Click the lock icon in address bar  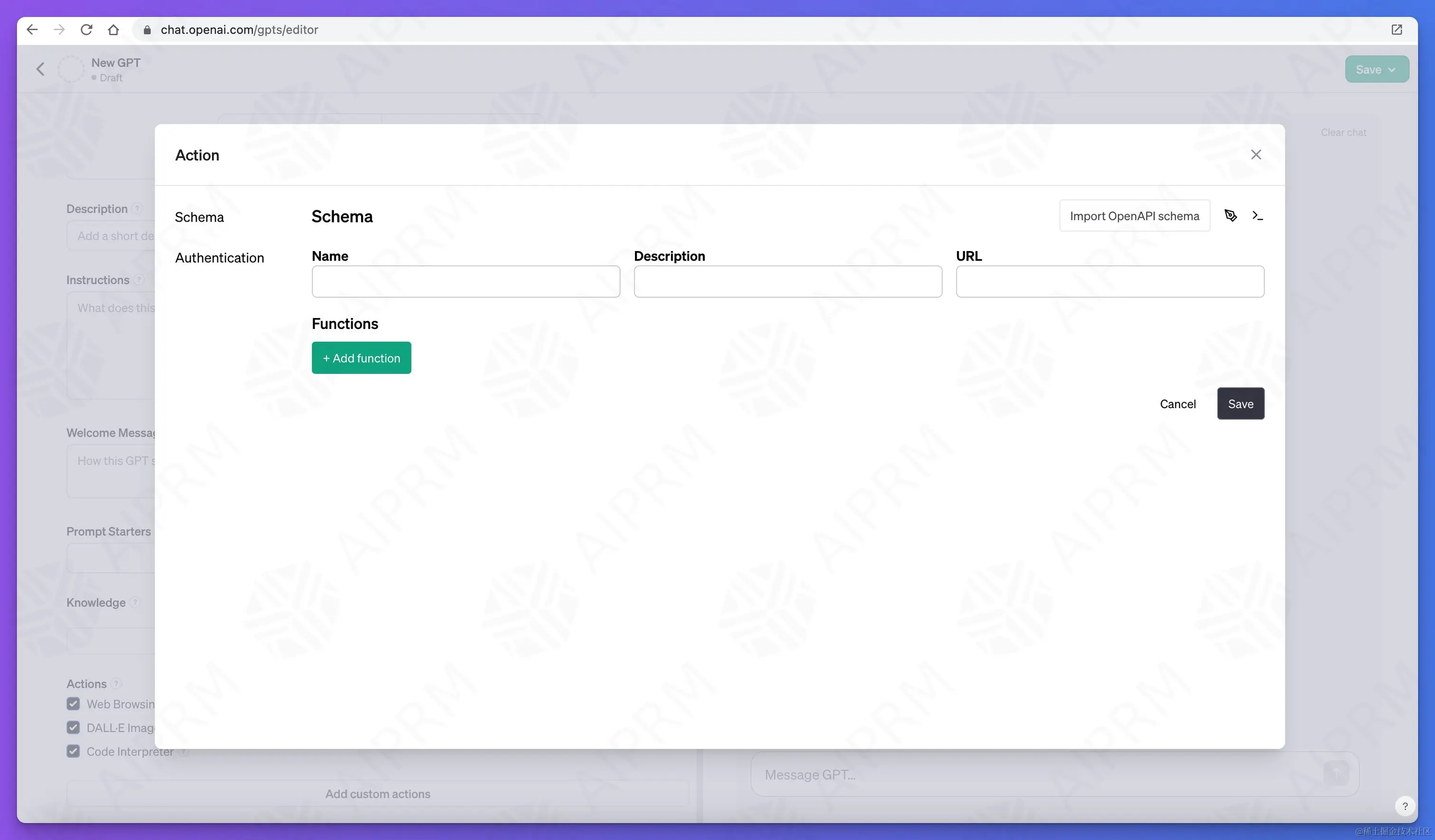point(147,29)
